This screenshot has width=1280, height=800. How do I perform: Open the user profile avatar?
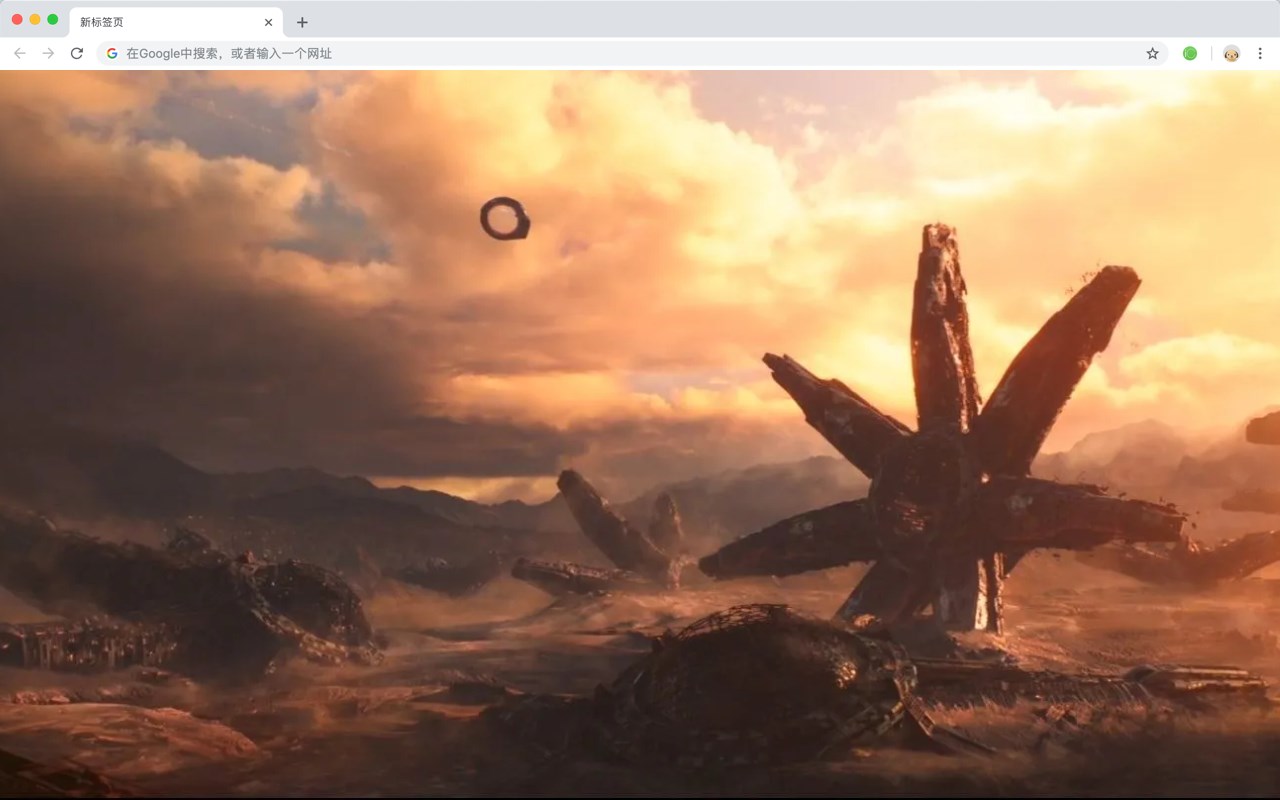[x=1231, y=53]
